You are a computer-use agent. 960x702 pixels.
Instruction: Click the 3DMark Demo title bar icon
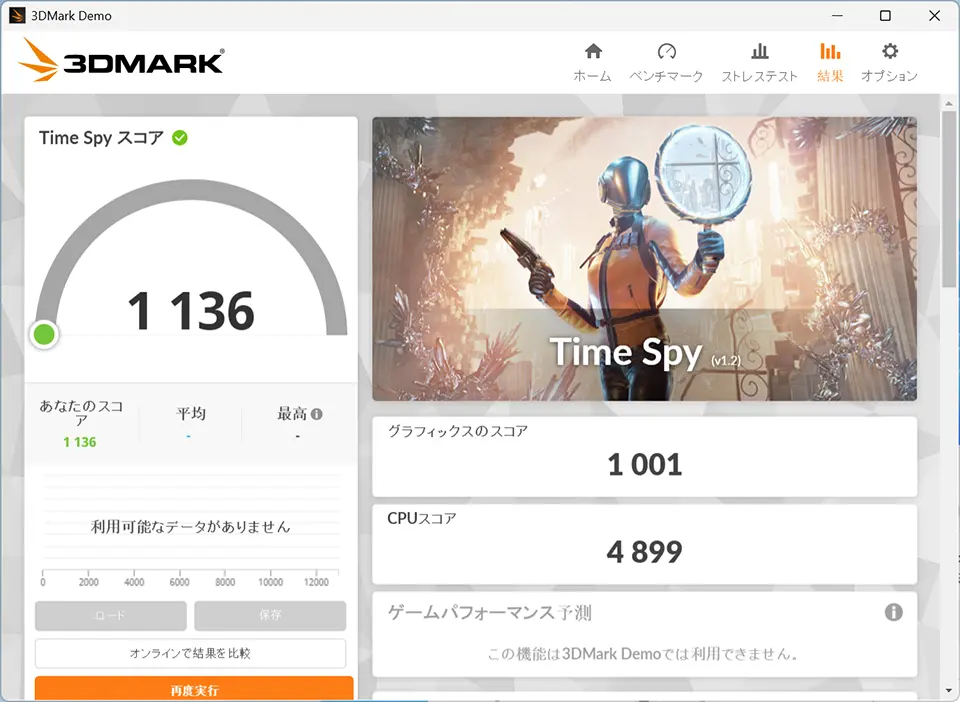[17, 15]
